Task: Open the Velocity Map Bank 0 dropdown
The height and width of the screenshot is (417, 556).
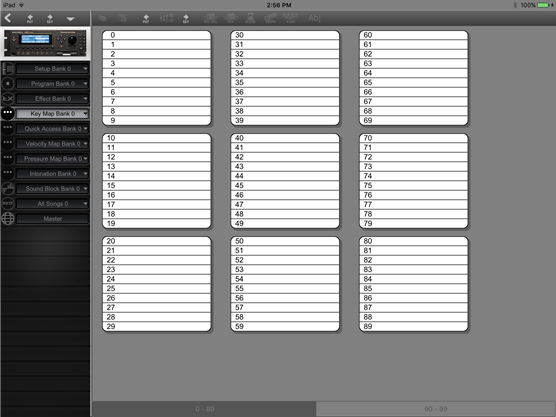Action: tap(52, 144)
